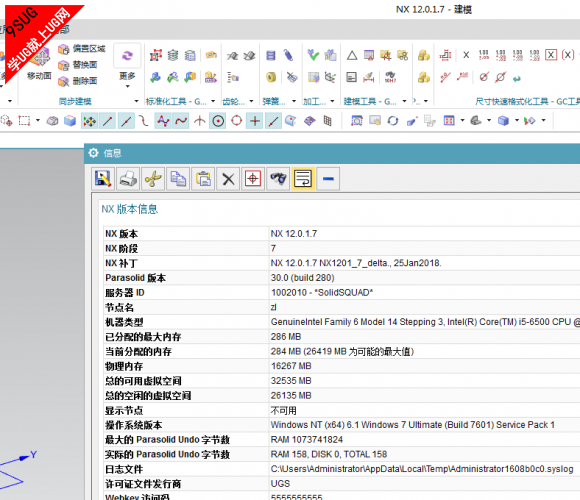This screenshot has width=580, height=500.
Task: Click the parenthesized (X) dimension format icon
Action: (568, 55)
